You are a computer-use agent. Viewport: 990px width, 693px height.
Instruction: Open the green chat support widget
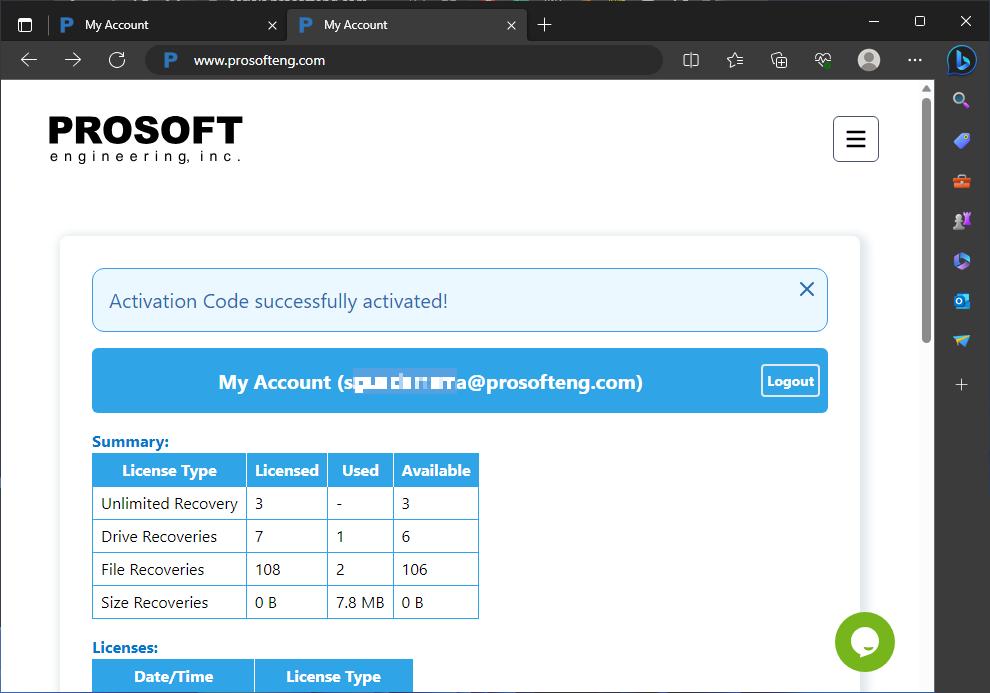click(864, 642)
